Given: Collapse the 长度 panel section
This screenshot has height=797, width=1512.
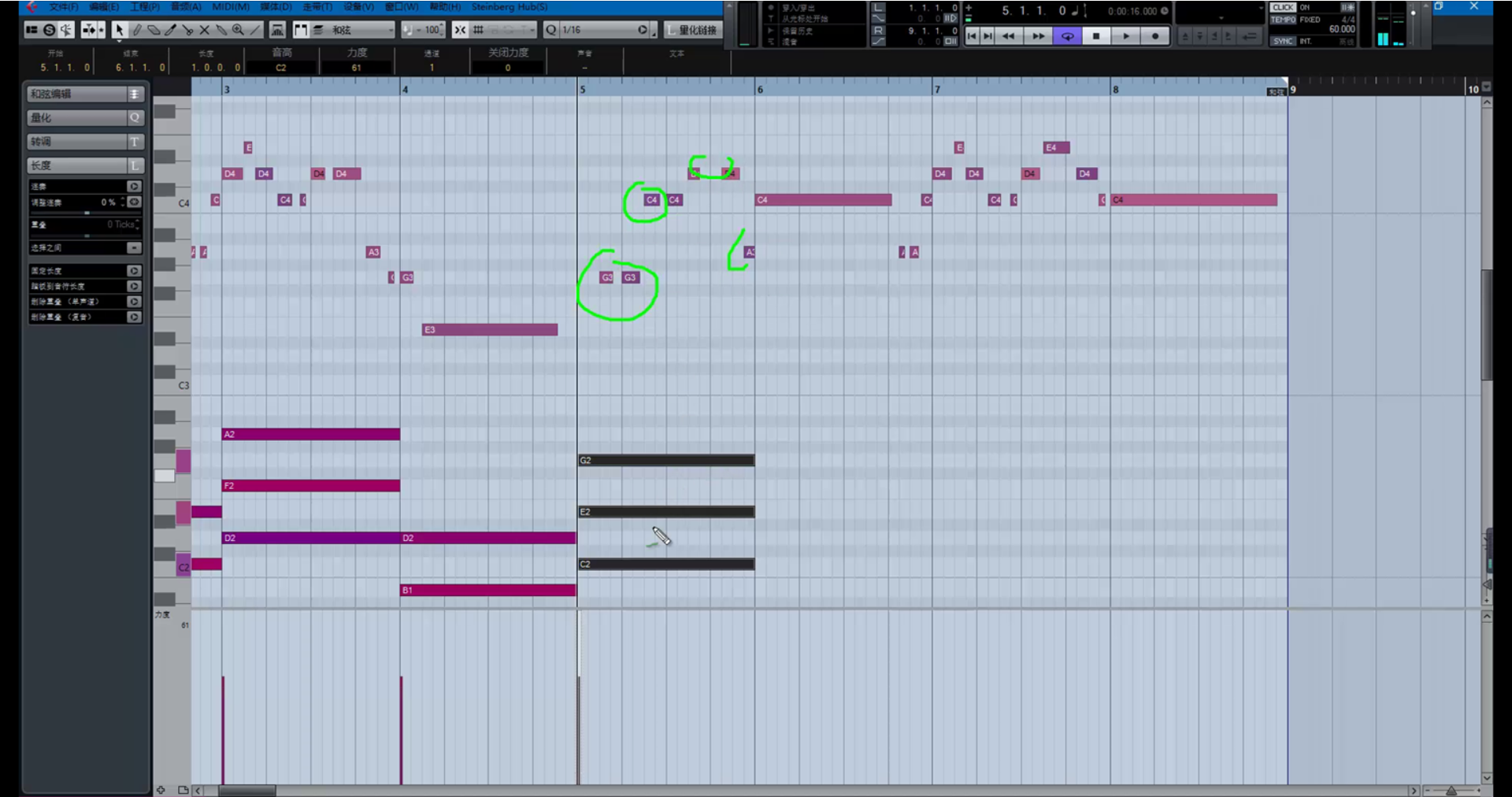Looking at the screenshot, I should 85,165.
